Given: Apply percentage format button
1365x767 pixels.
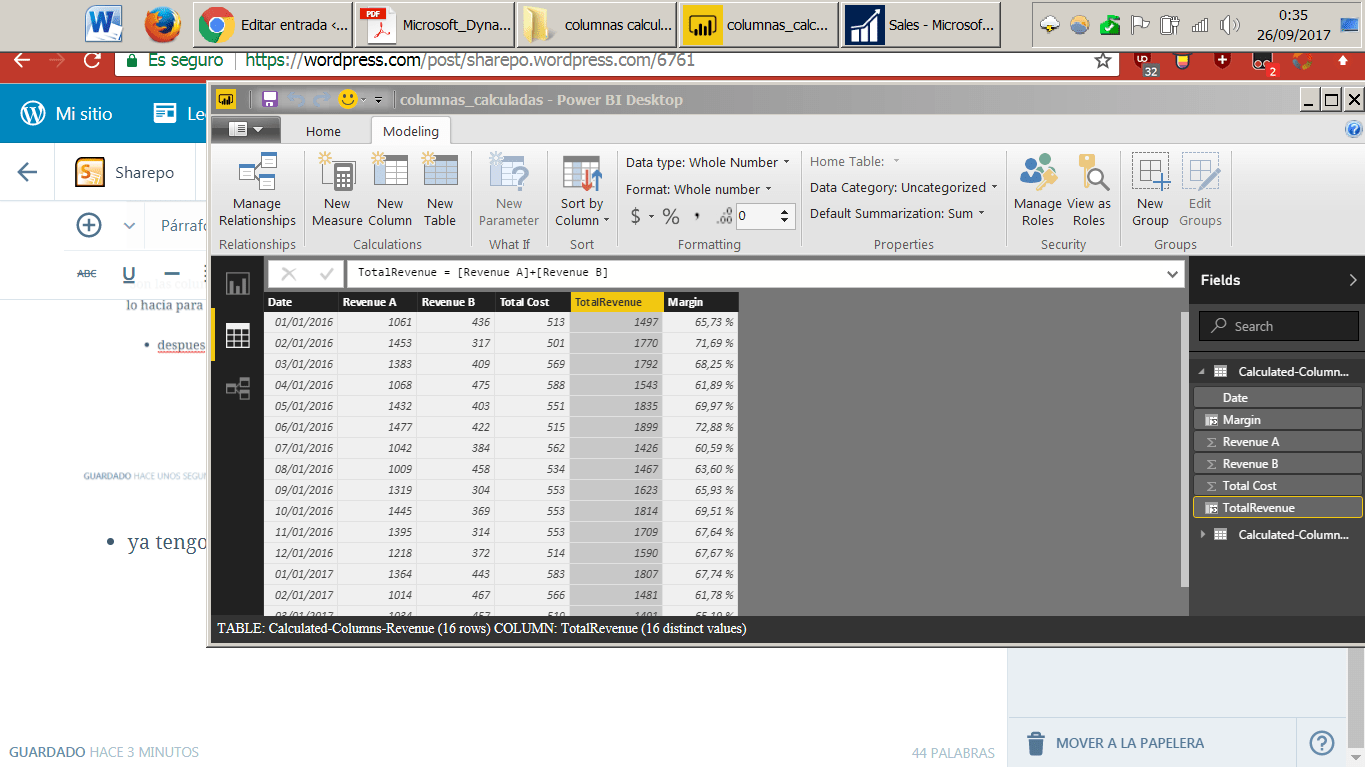Looking at the screenshot, I should point(671,216).
